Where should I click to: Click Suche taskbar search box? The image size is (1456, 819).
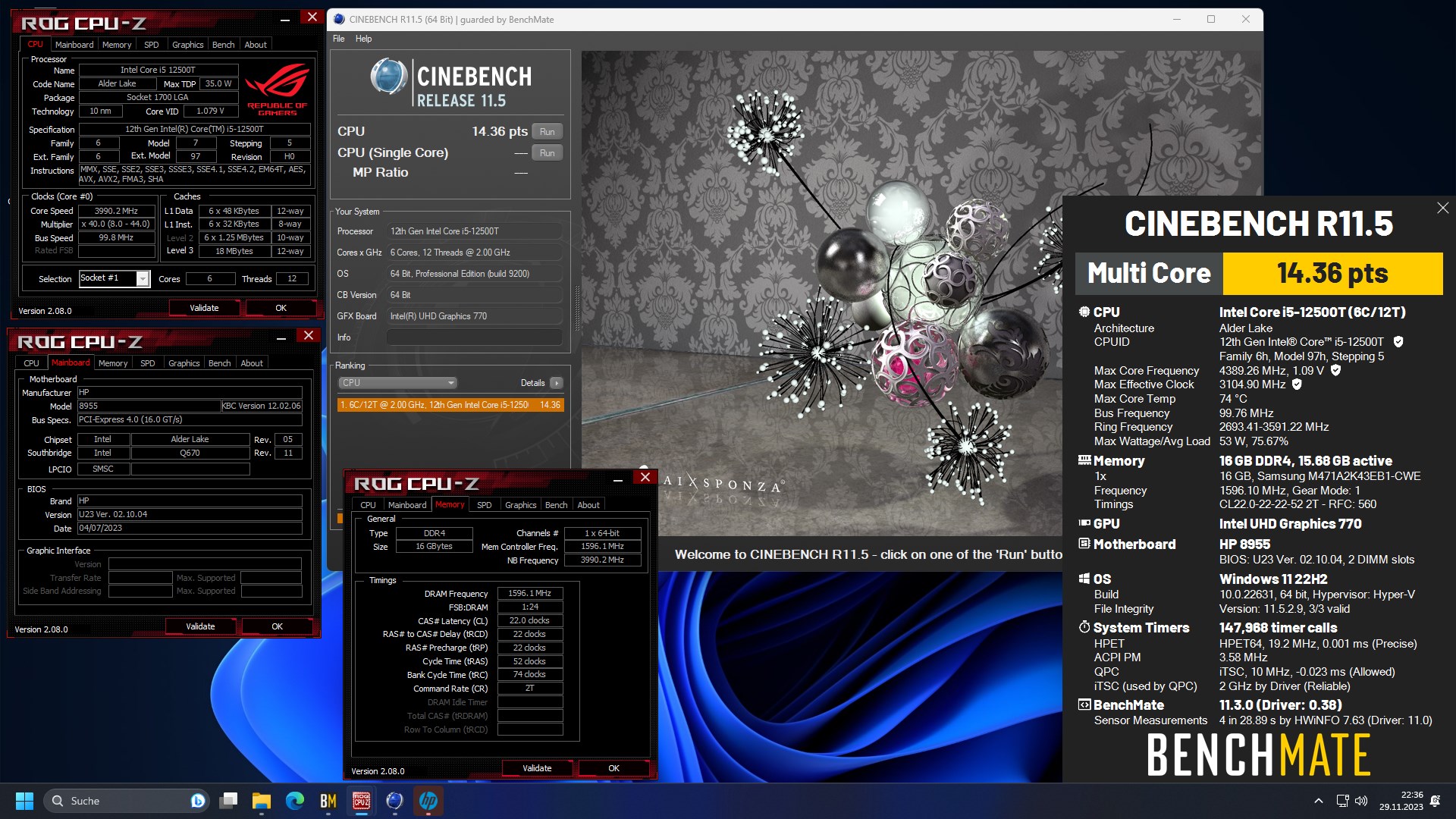125,801
